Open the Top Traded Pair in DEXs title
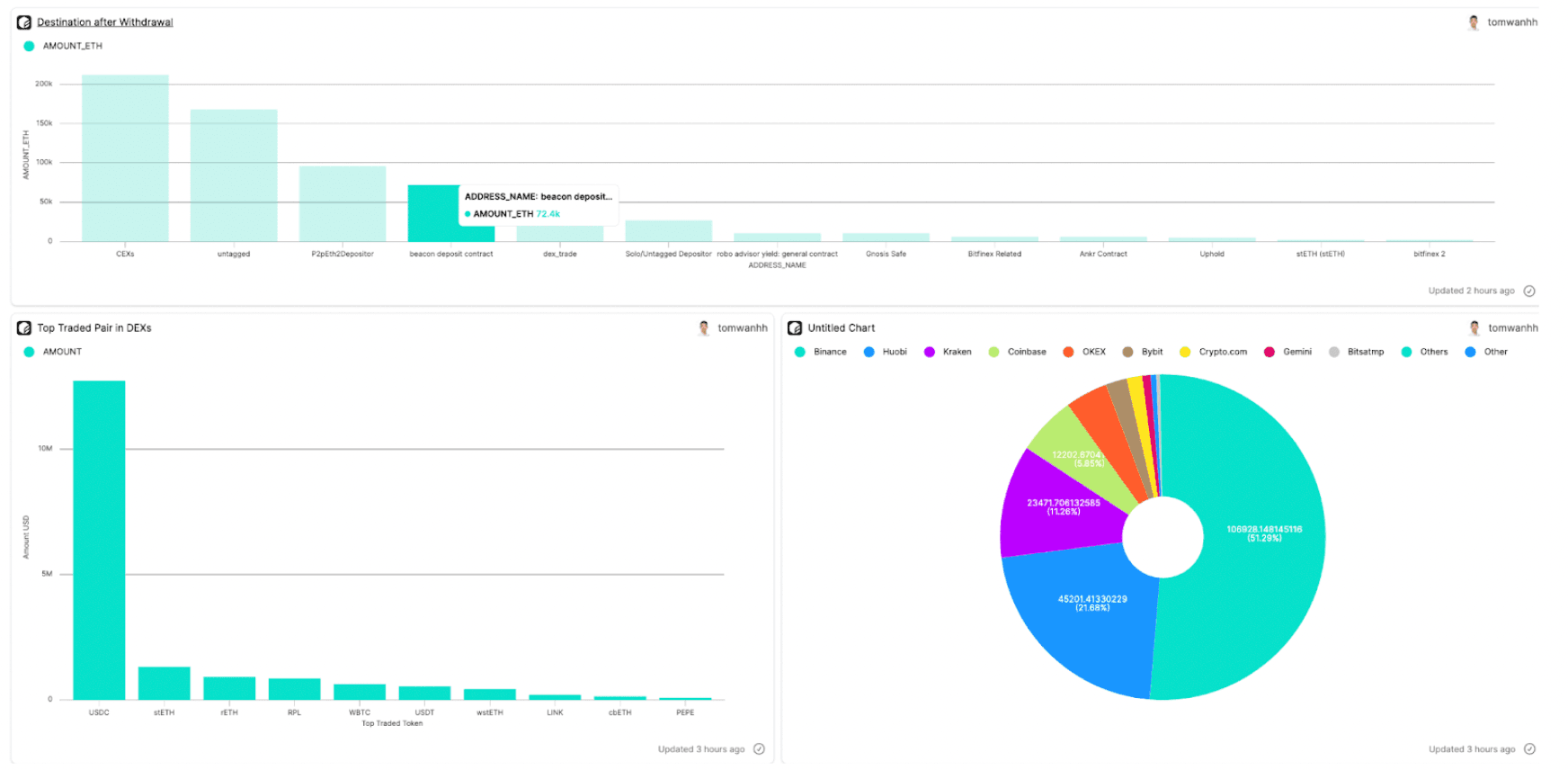Viewport: 1568px width, 770px height. tap(94, 328)
